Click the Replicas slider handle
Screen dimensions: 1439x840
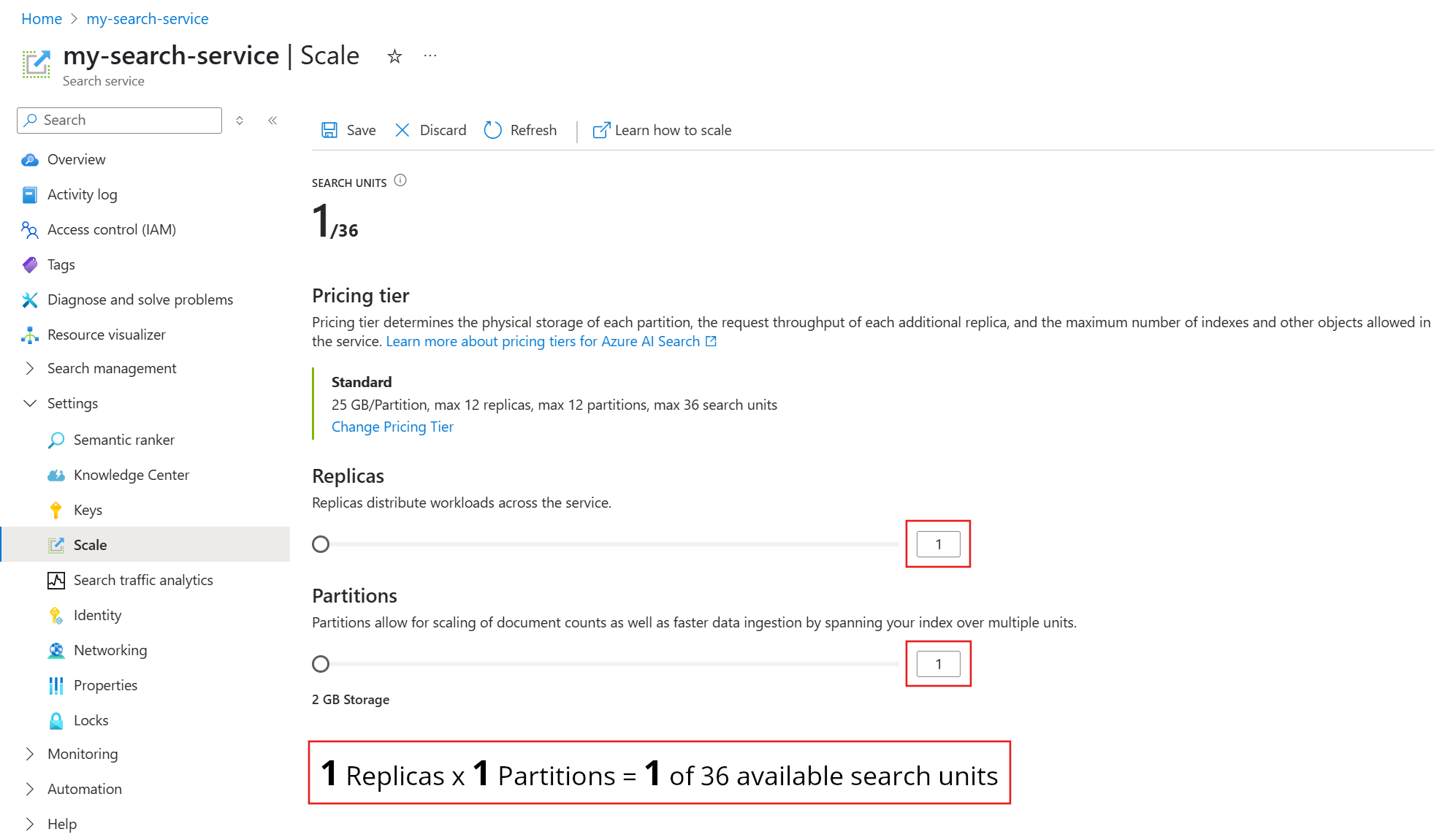click(x=321, y=544)
